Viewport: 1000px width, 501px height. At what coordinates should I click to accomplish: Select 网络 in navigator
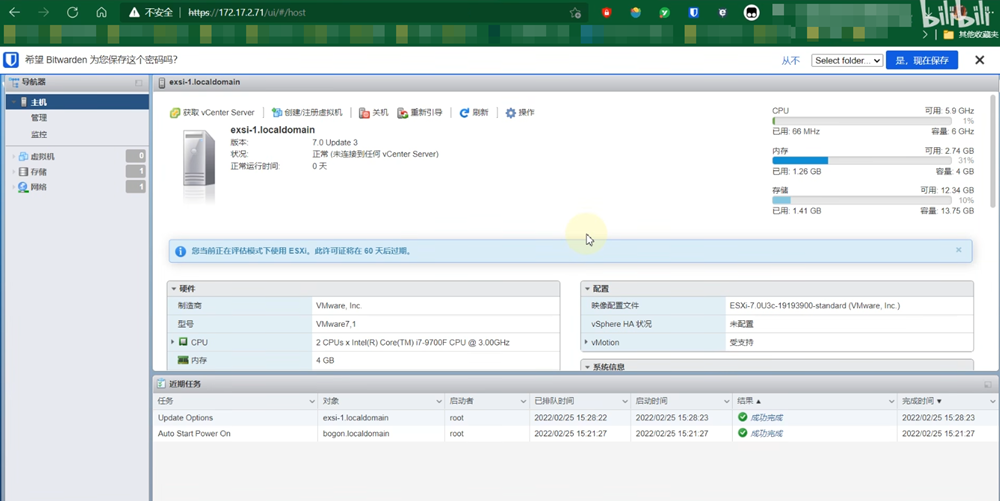39,187
